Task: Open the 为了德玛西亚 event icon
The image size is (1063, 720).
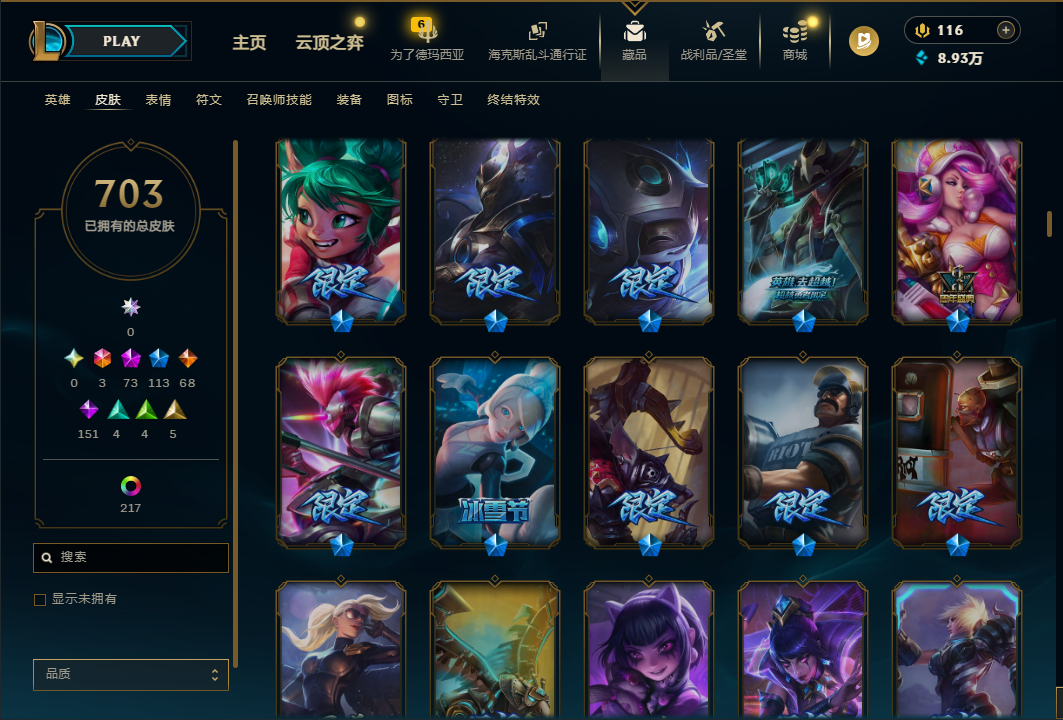Action: coord(426,31)
